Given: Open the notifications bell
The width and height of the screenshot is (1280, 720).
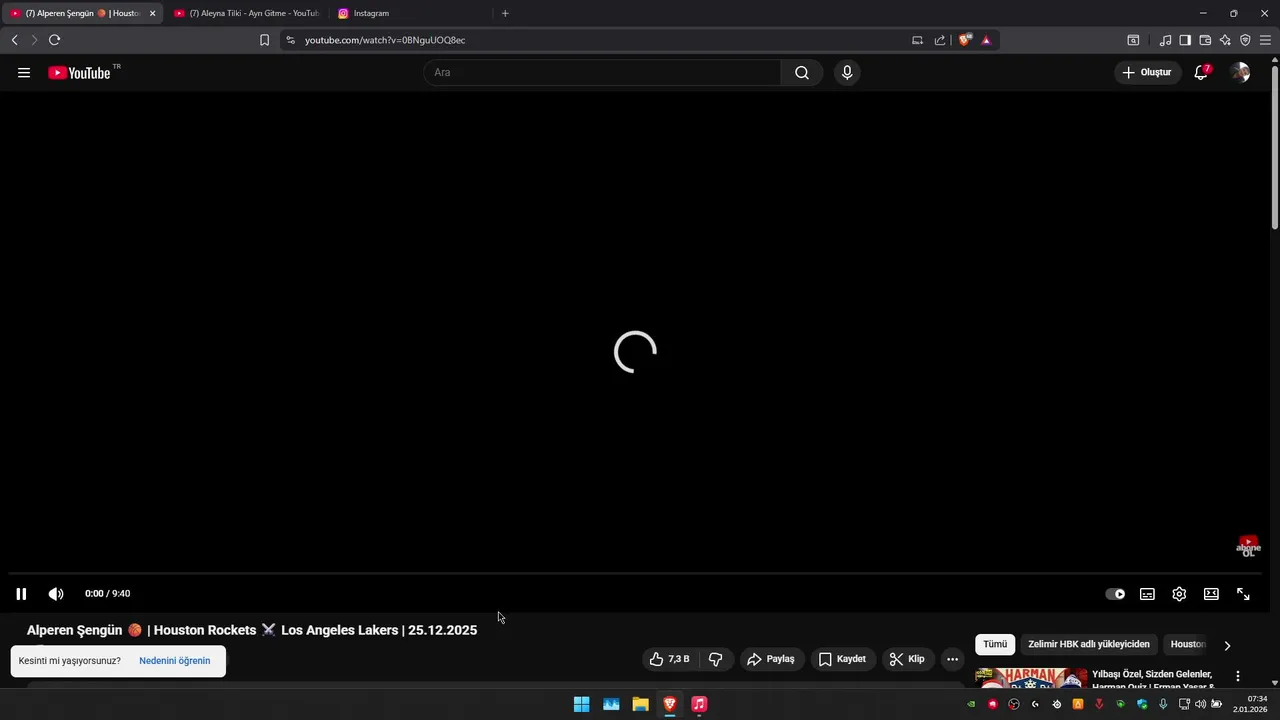Looking at the screenshot, I should point(1201,72).
